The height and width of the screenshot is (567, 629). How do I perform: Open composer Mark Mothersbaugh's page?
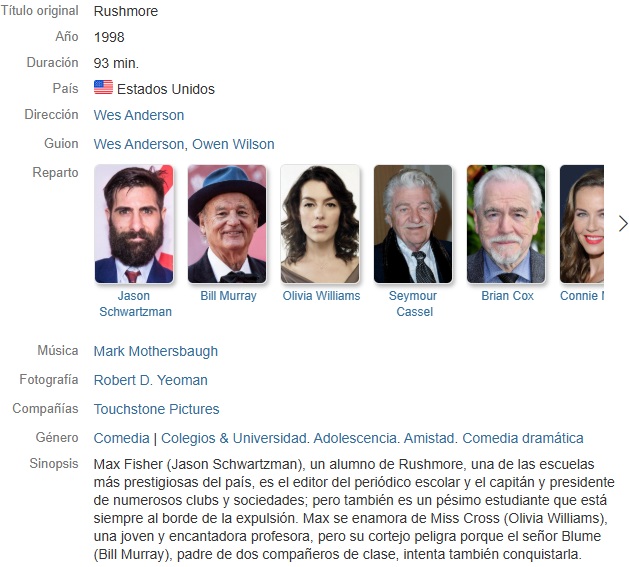click(x=156, y=351)
